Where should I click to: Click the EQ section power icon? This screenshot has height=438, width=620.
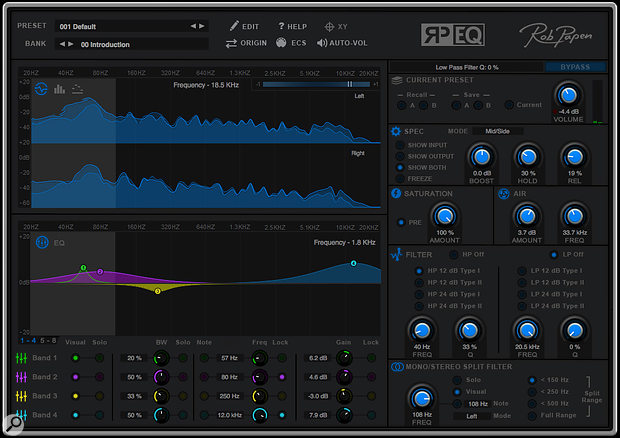pyautogui.click(x=42, y=242)
